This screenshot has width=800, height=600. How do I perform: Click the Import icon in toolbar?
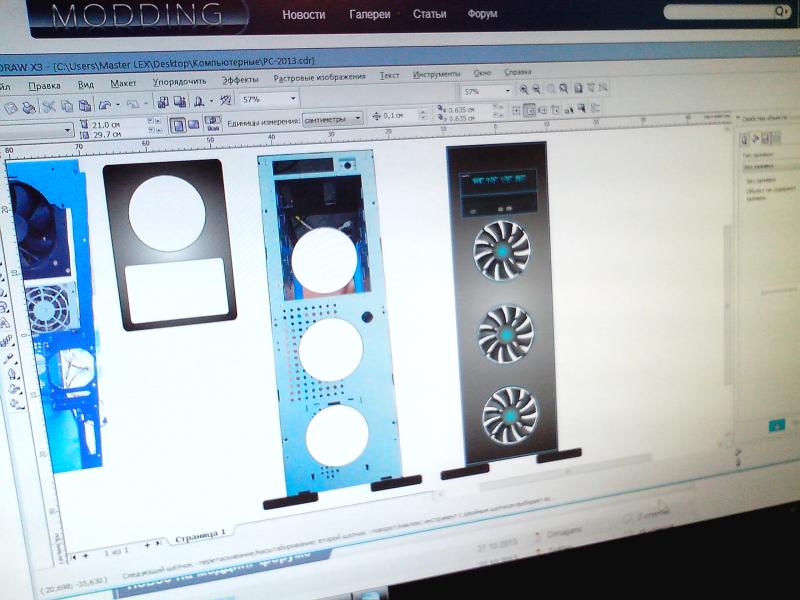click(x=163, y=102)
